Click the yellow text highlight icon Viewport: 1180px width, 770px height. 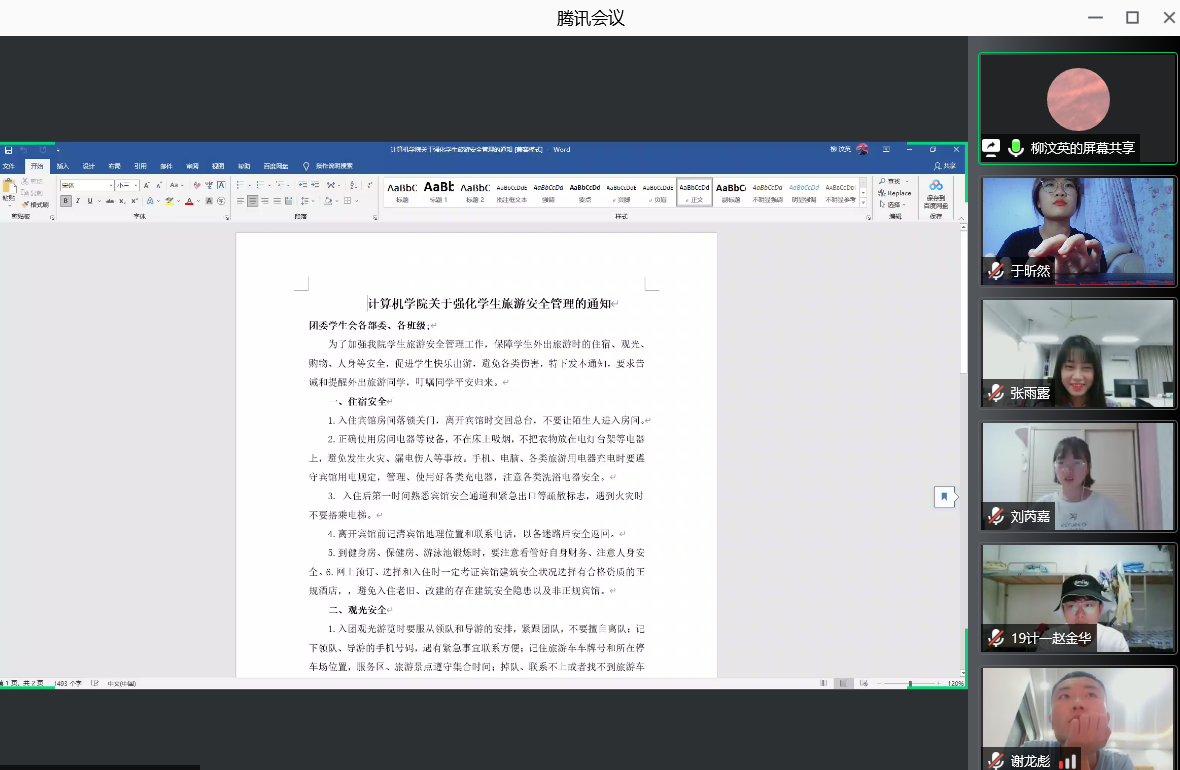pyautogui.click(x=169, y=201)
